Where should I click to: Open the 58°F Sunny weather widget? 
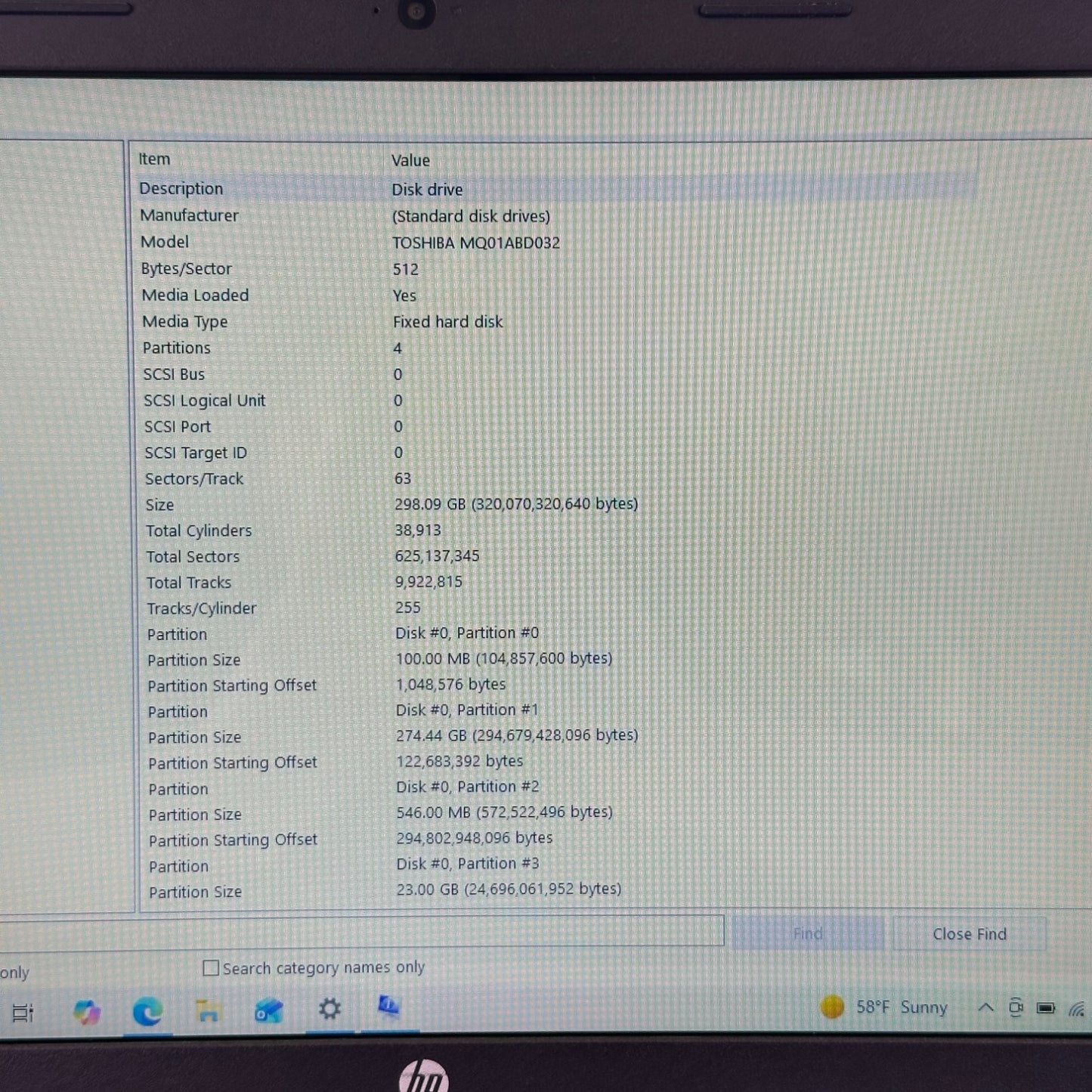[x=884, y=1007]
